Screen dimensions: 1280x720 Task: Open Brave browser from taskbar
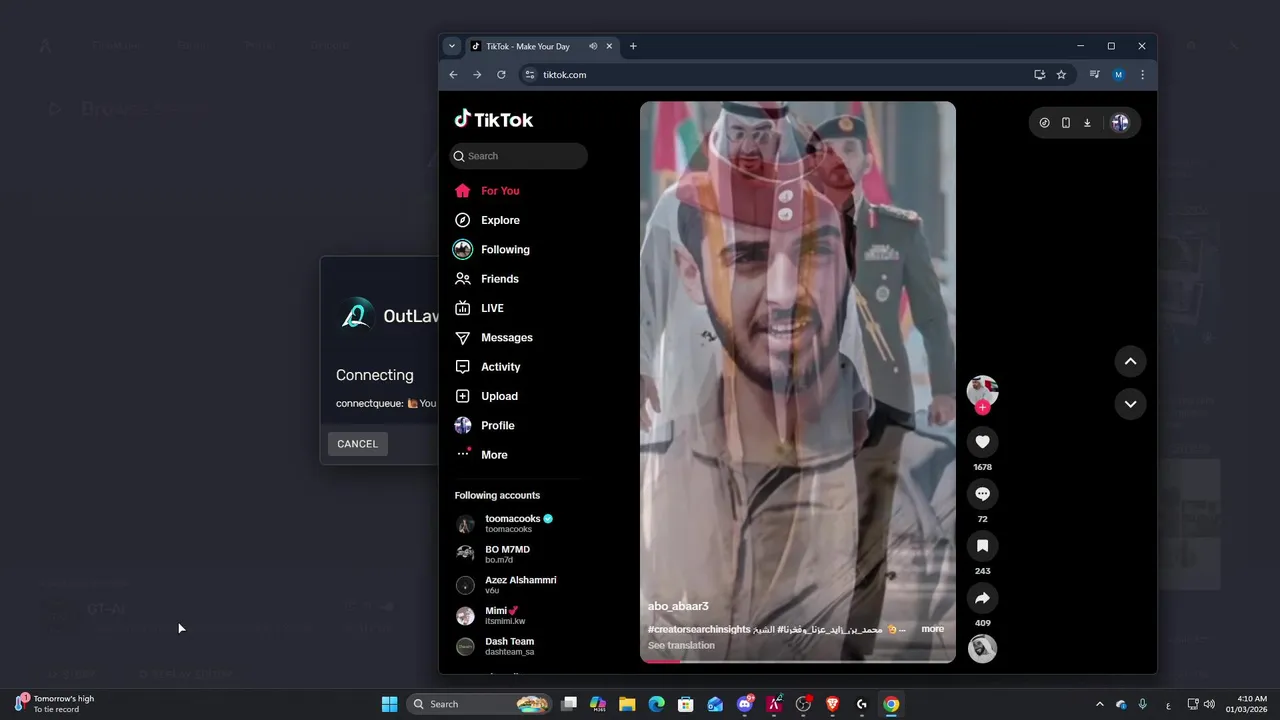click(833, 704)
